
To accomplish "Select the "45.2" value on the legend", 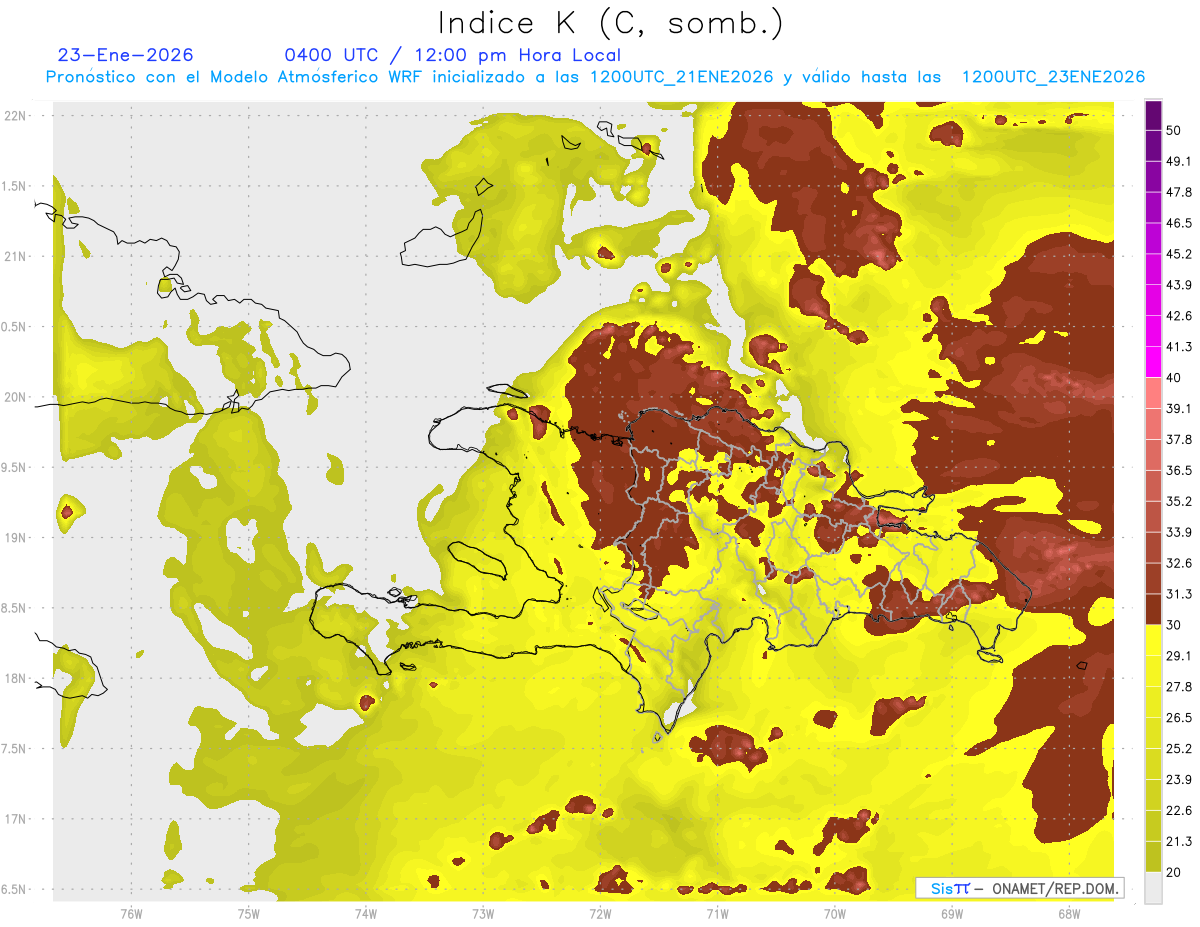I will 1179,254.
